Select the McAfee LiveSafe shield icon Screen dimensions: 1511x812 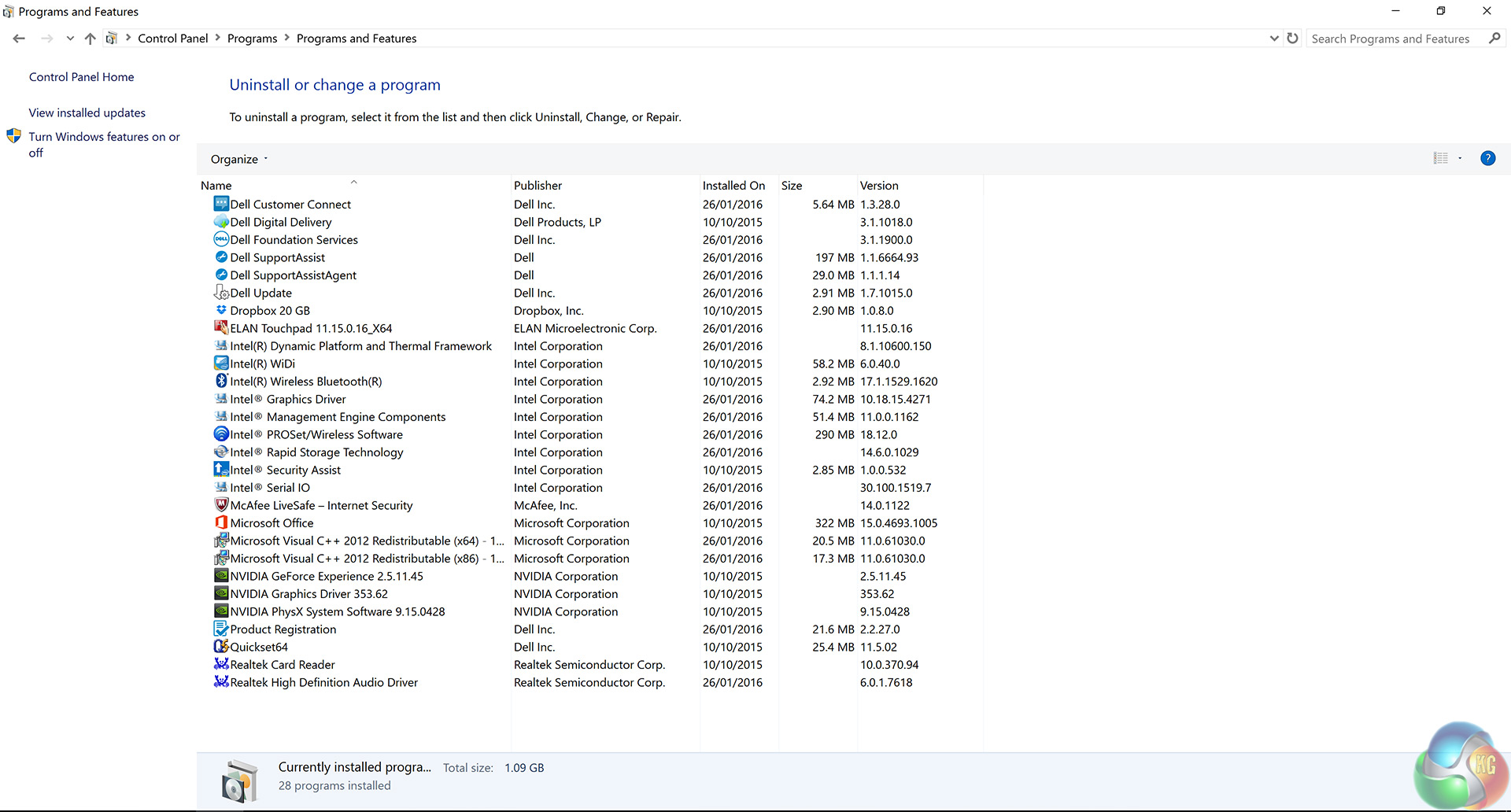click(221, 505)
